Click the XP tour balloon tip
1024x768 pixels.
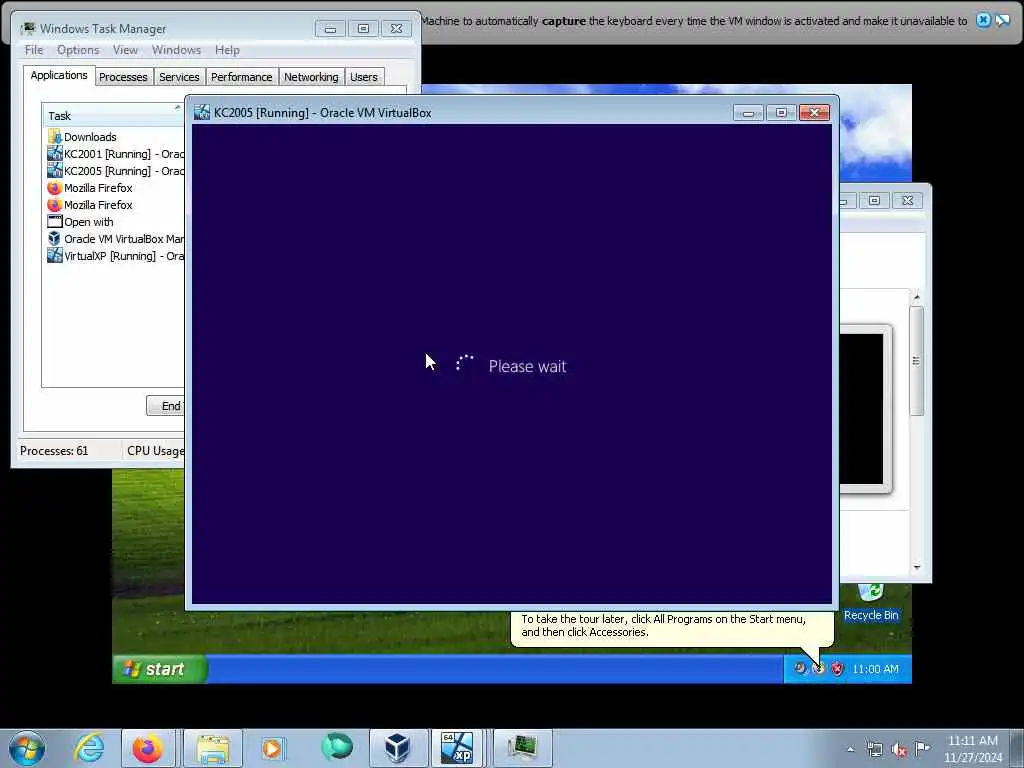673,627
